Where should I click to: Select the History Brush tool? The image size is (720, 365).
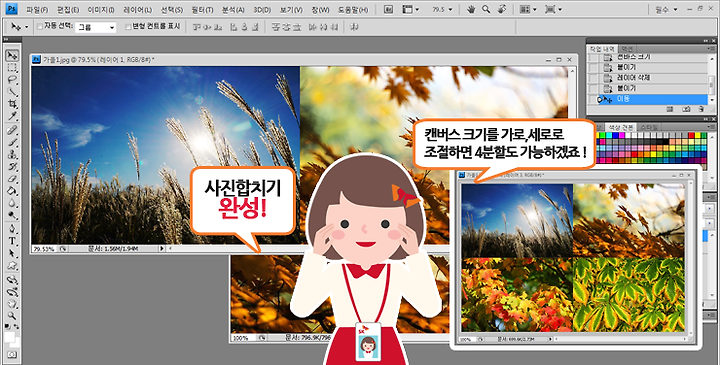pyautogui.click(x=12, y=166)
